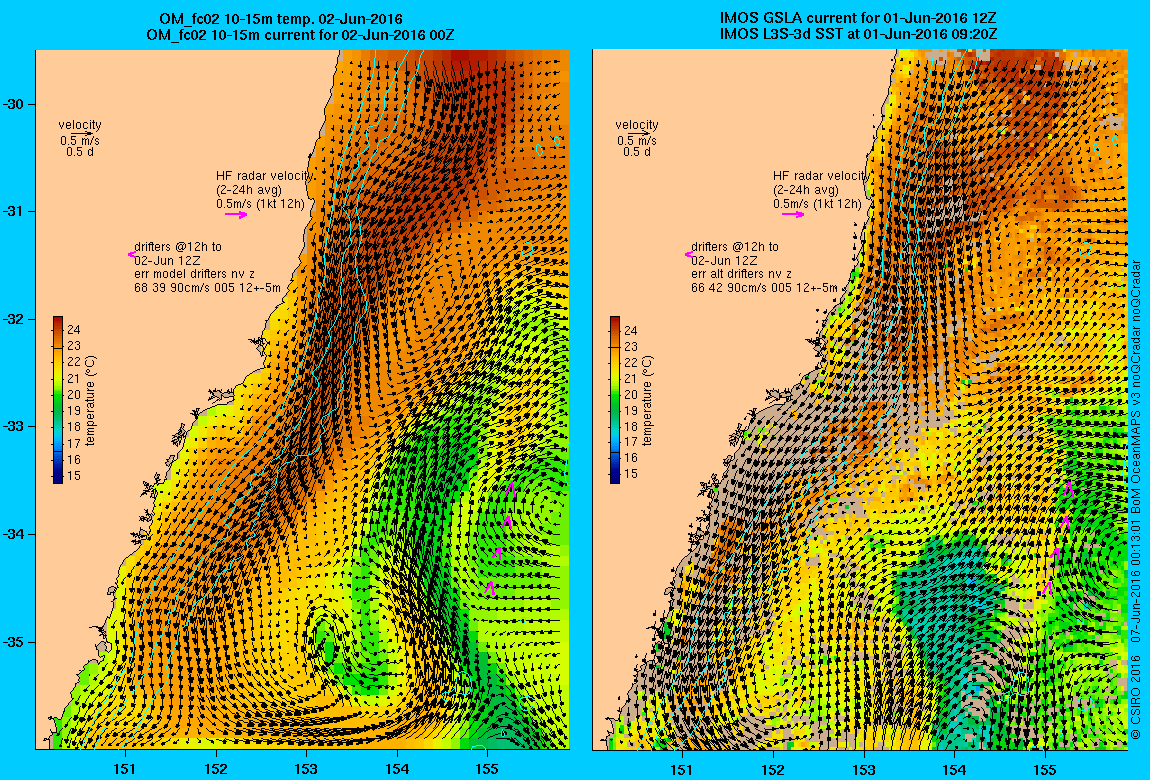Click the "IMOS GSLA current for 01-Jun-2016 12Z" title
Screen dimensions: 1150x780
(859, 18)
